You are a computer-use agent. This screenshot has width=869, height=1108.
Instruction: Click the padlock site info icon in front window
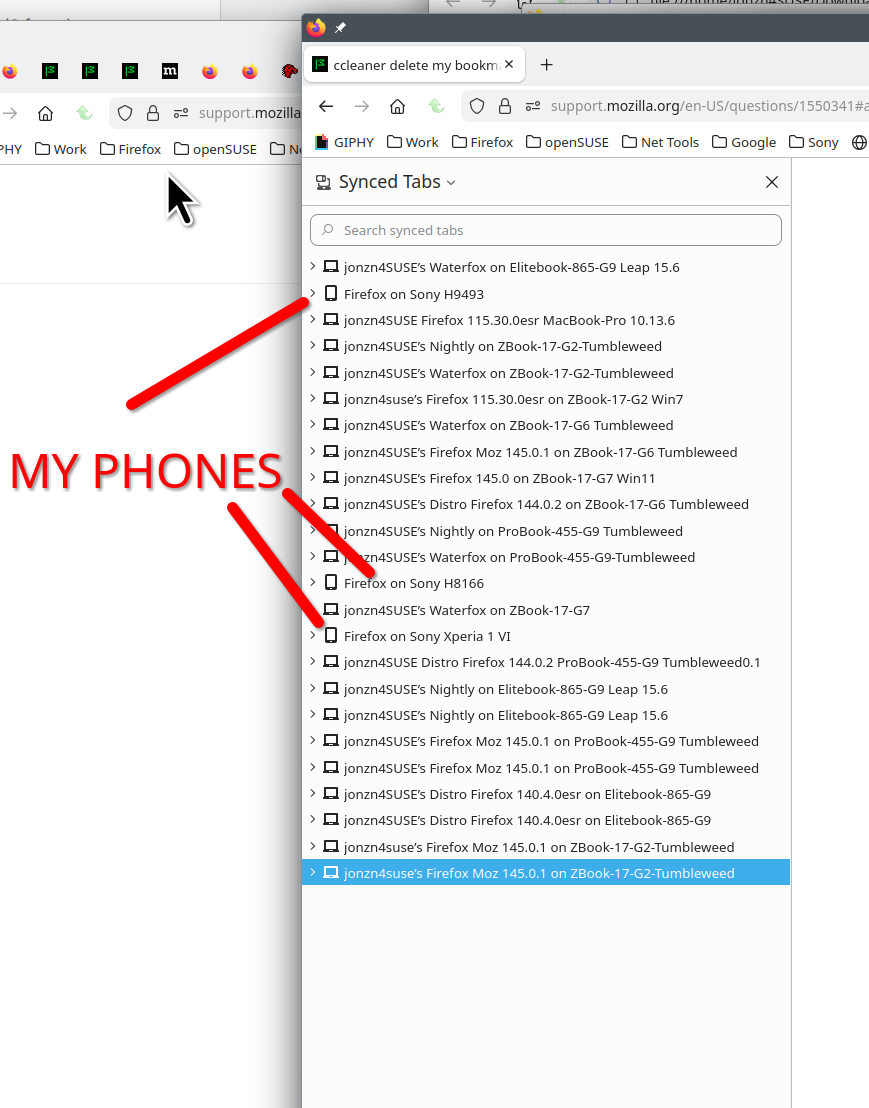pos(504,106)
